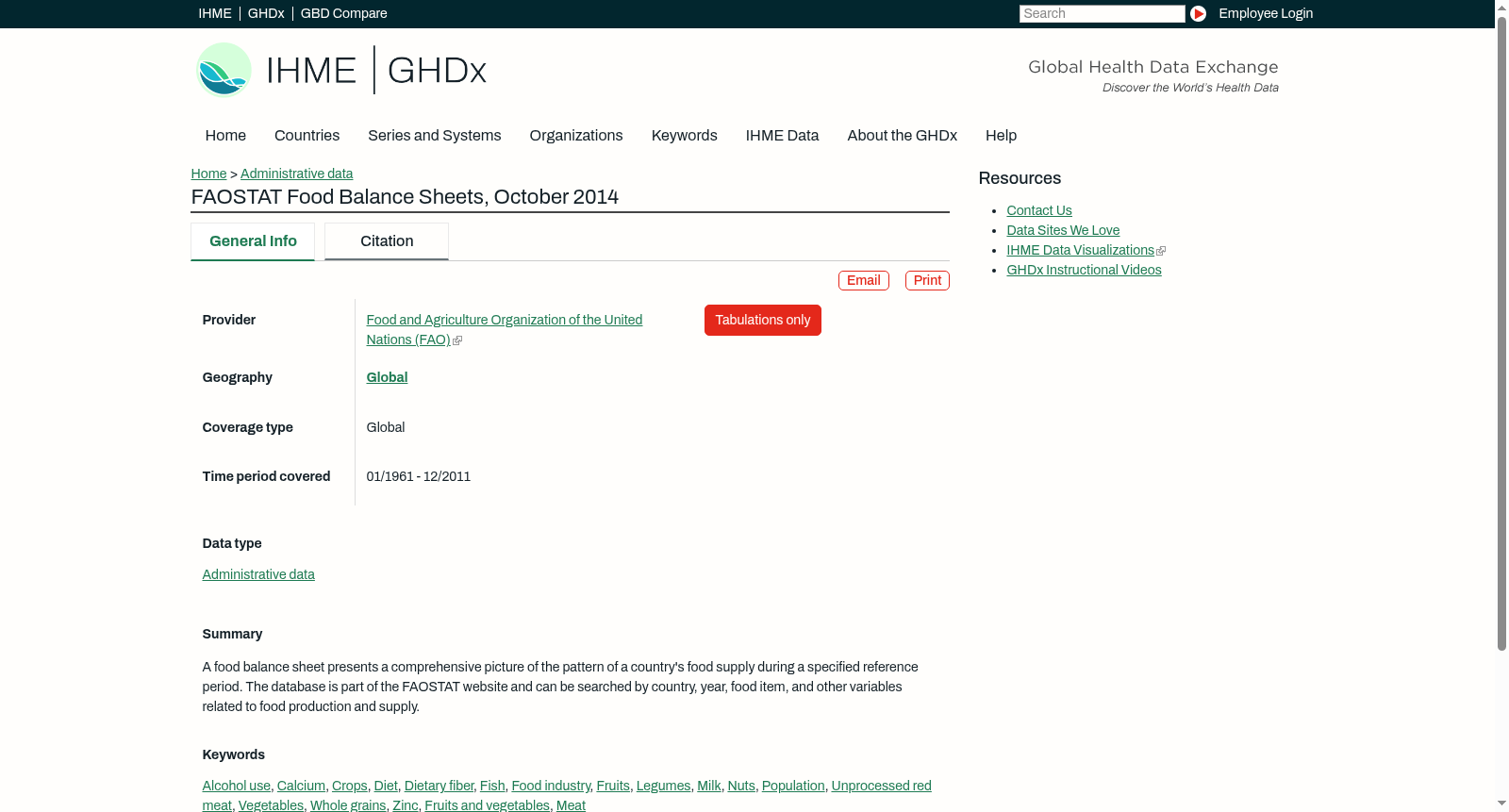The width and height of the screenshot is (1509, 812).
Task: Click the Email button
Action: [864, 280]
